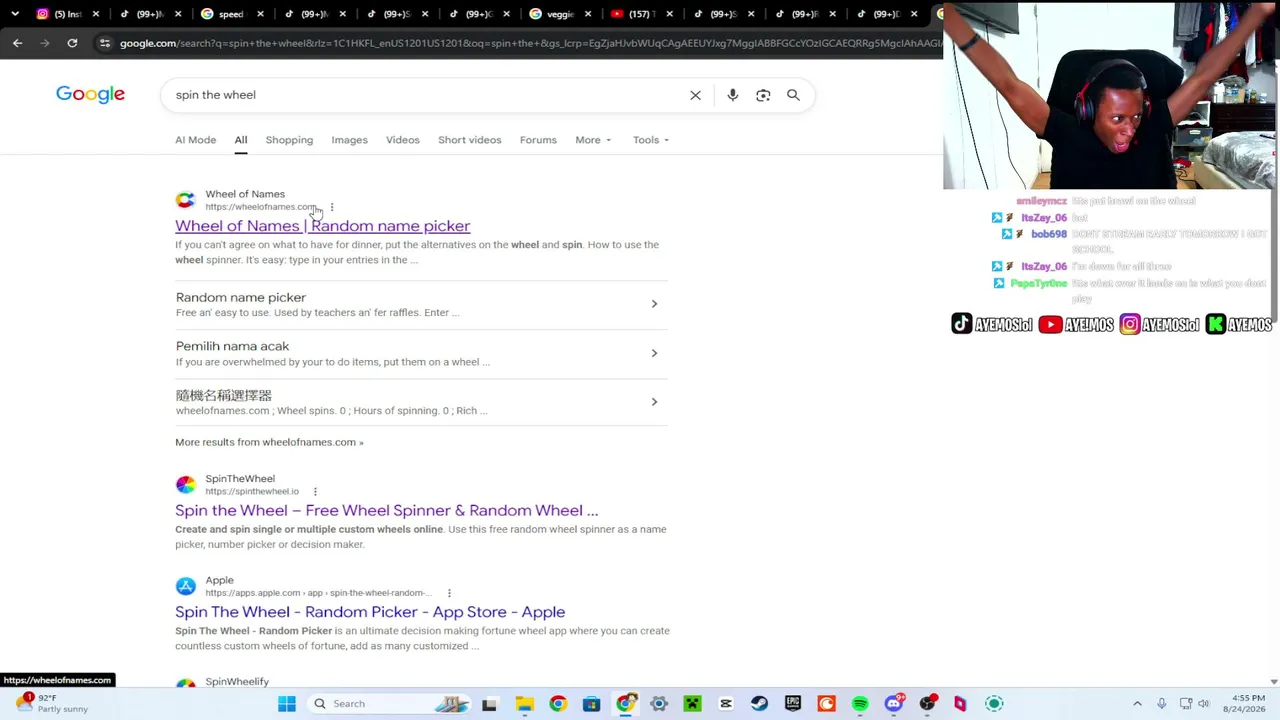Open CapCut from the taskbar

726,704
